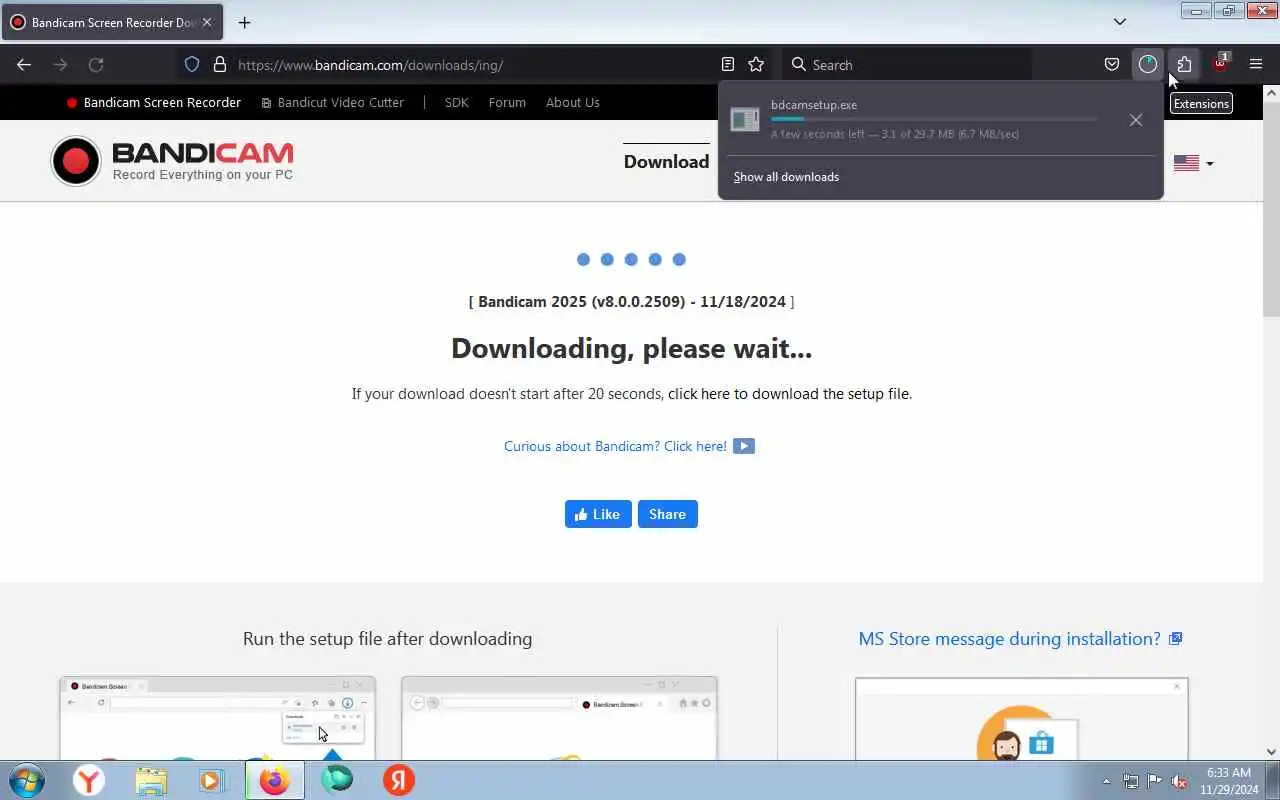Click the Facebook Share button
The width and height of the screenshot is (1280, 800).
(668, 514)
